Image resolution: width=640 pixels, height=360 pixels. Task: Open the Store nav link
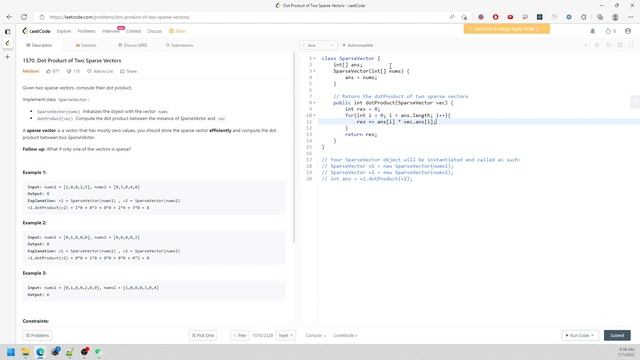pyautogui.click(x=178, y=31)
